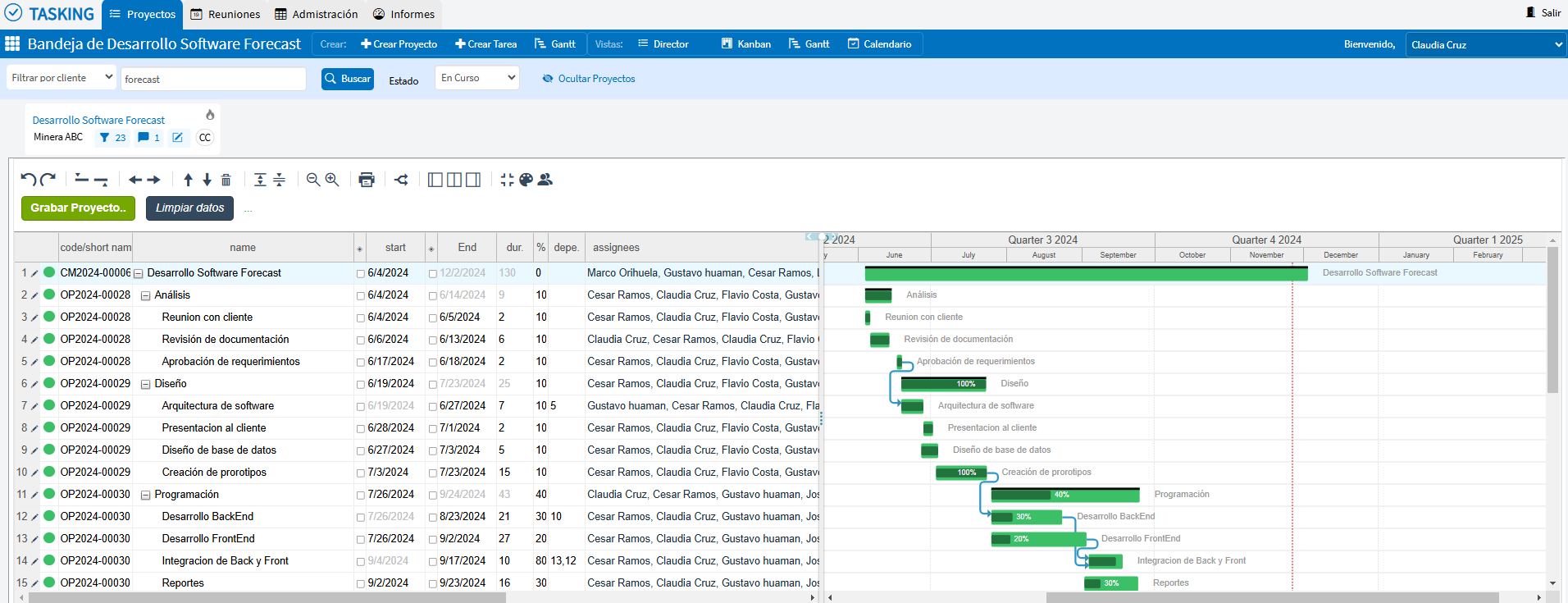The image size is (1568, 603).
Task: Open the Filtrar por cliente dropdown
Action: coord(62,78)
